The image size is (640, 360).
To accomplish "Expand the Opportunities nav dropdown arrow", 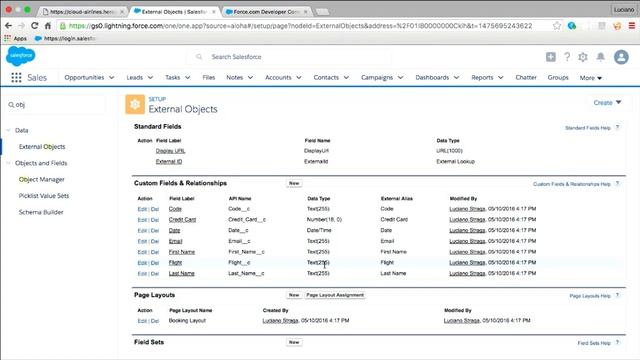I will (111, 78).
